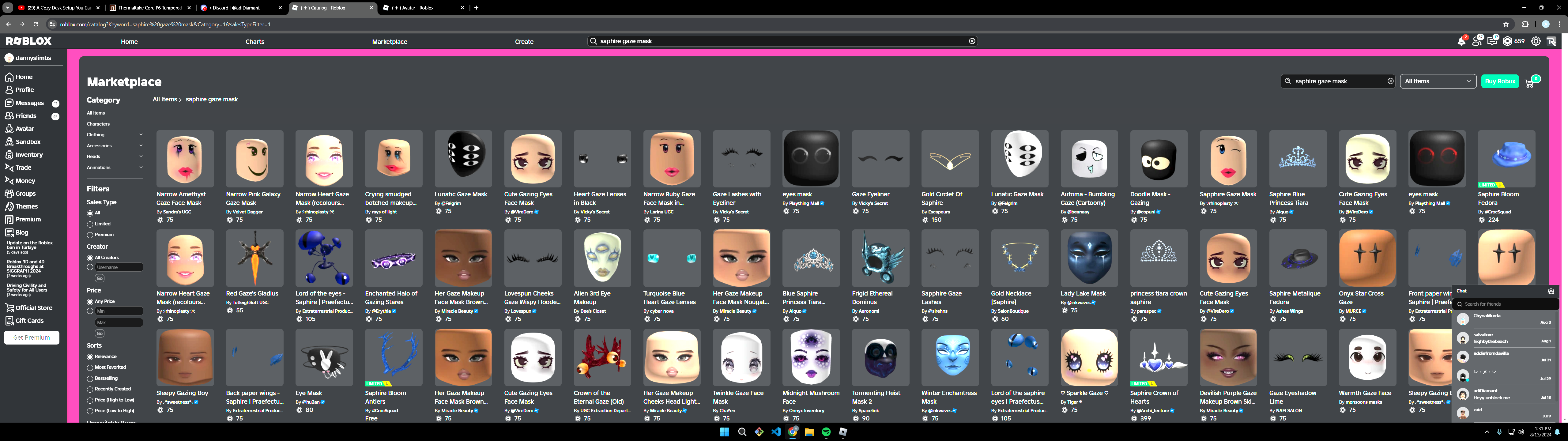This screenshot has height=441, width=1568.
Task: Open Inventory from the left sidebar
Action: tap(28, 155)
